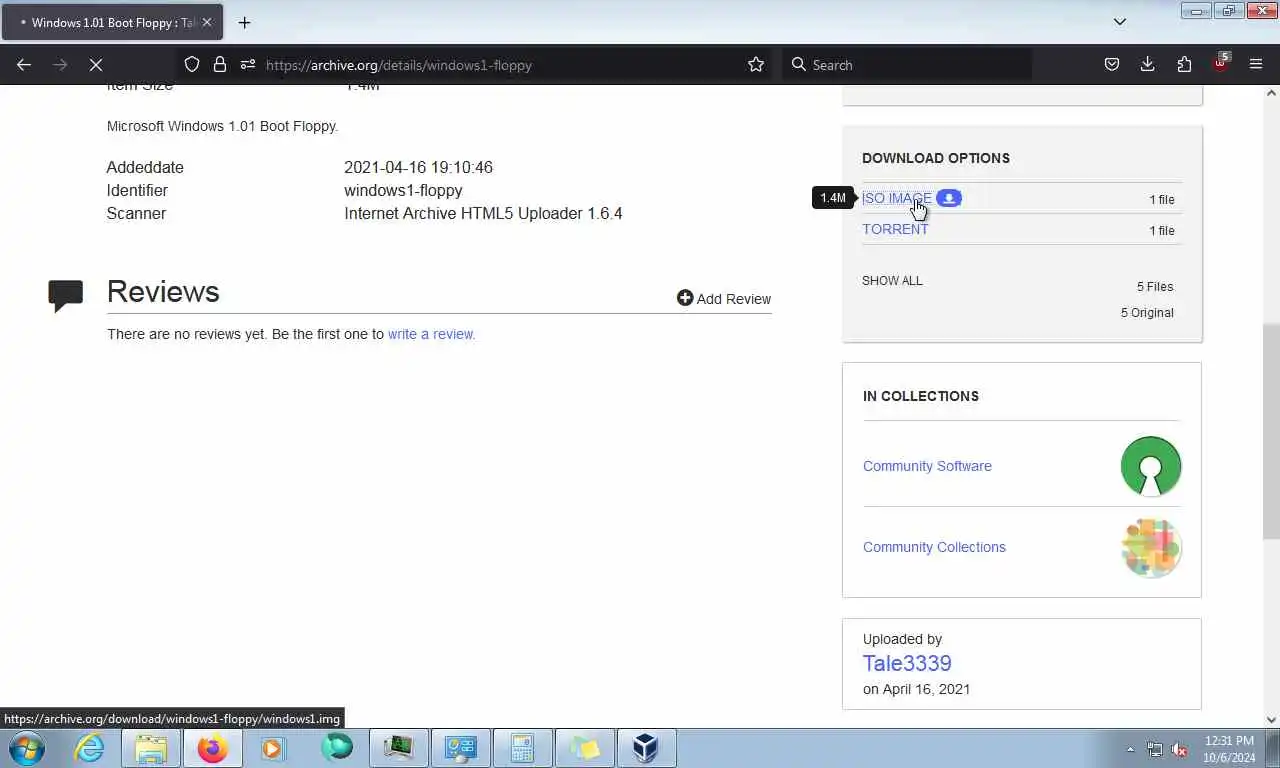Click the Community Software green logo

pos(1151,466)
